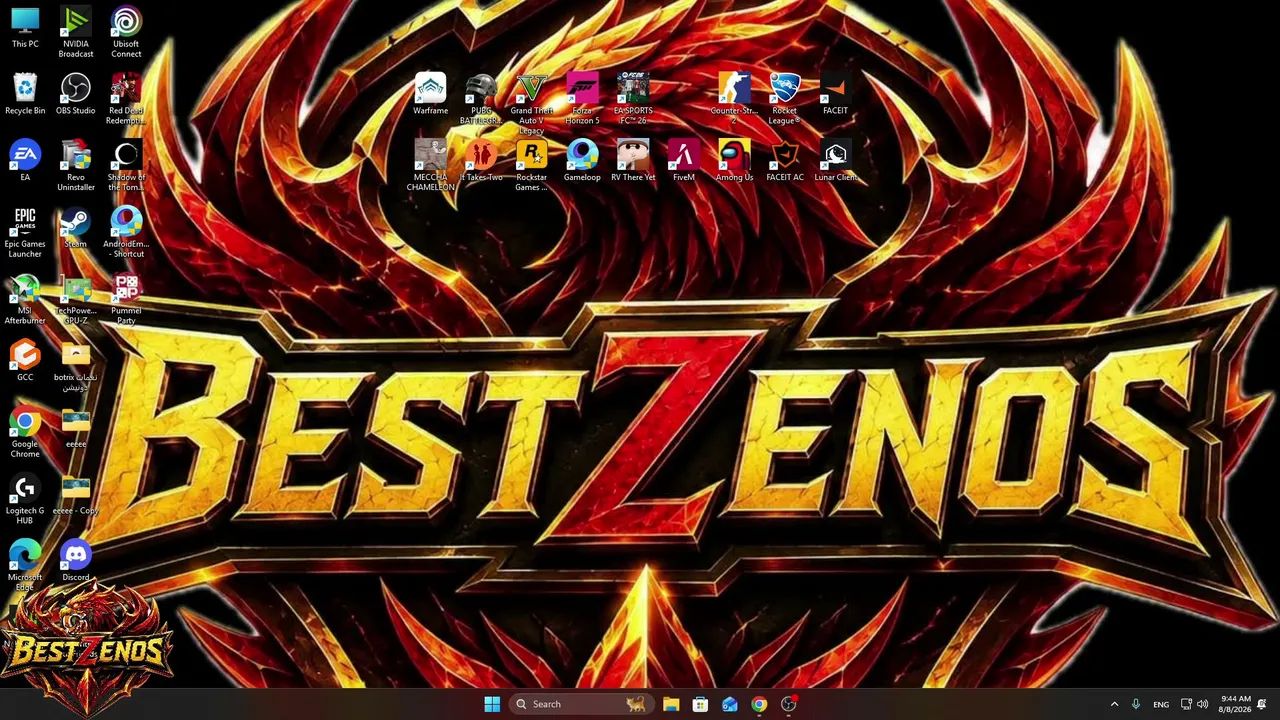Open Microsoft Store from the taskbar
1280x720 pixels.
(x=700, y=704)
